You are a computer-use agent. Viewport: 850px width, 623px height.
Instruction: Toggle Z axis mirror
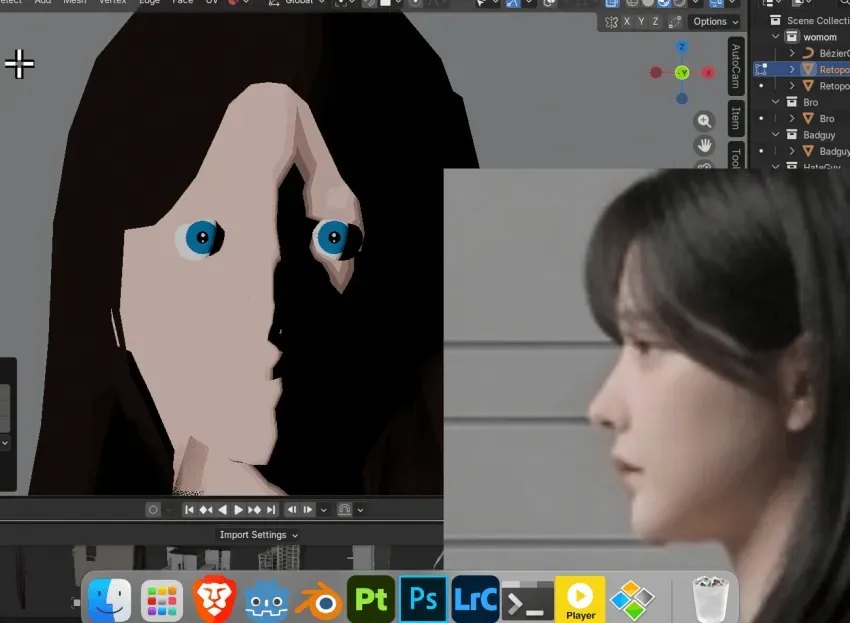pos(655,22)
